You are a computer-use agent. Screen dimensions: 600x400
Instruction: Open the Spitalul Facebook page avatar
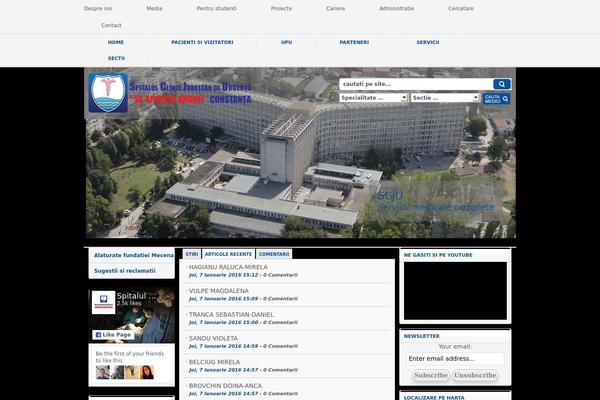point(103,301)
